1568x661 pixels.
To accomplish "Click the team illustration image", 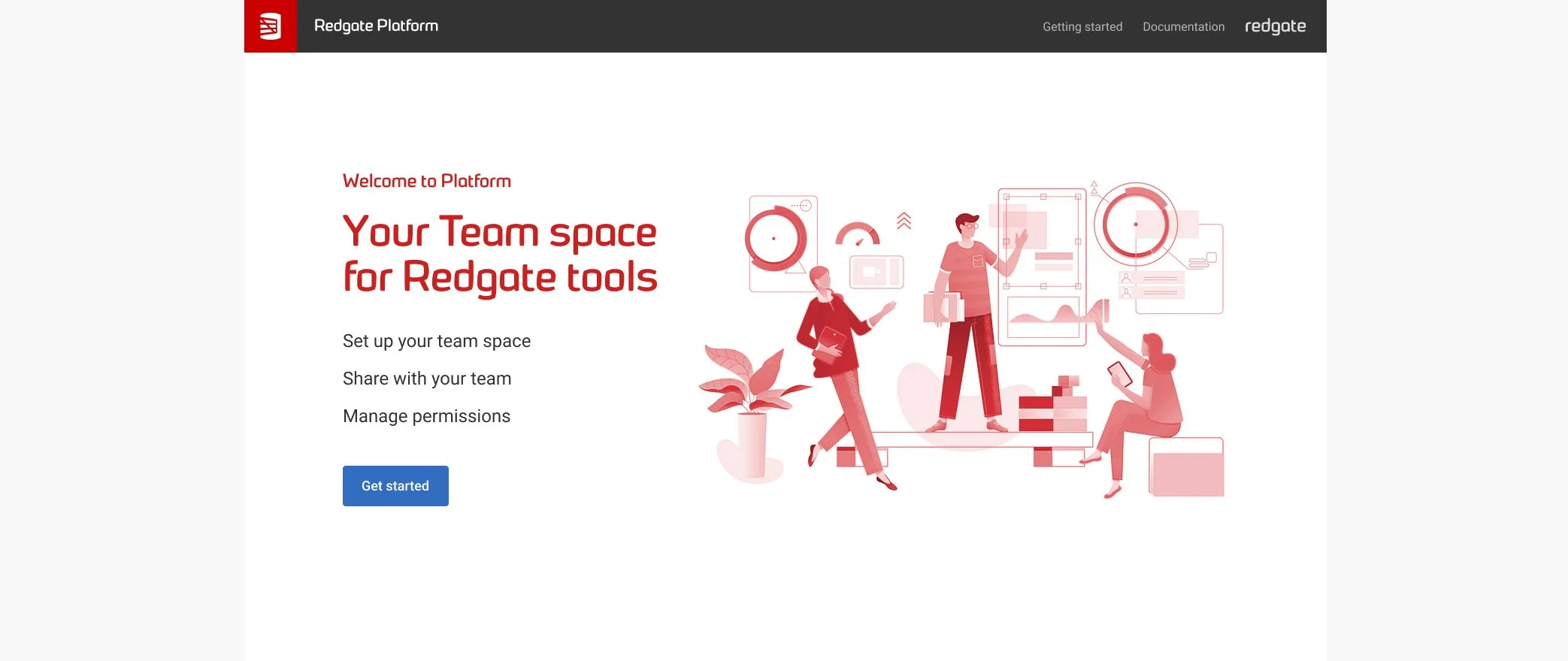I will click(961, 340).
